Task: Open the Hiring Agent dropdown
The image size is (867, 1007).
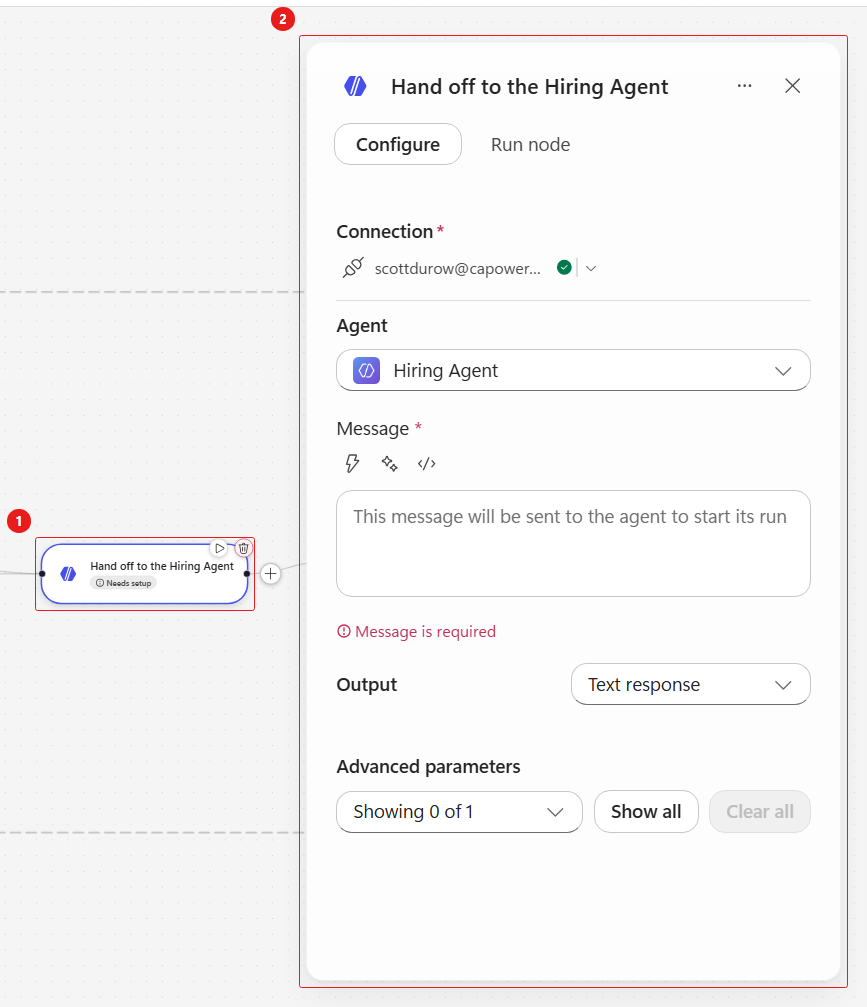Action: pos(573,371)
